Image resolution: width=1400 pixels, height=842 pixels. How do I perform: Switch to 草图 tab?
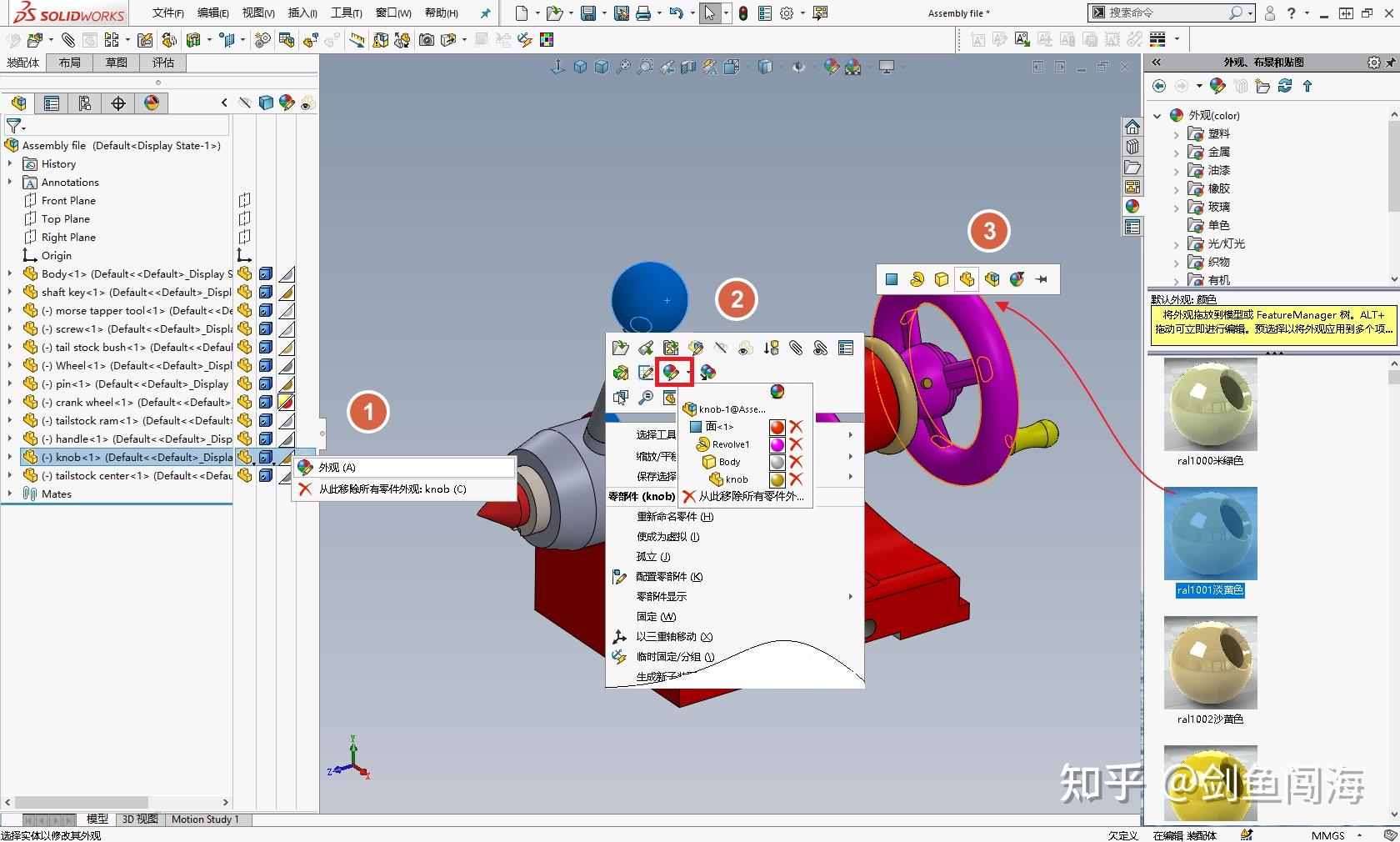(117, 63)
